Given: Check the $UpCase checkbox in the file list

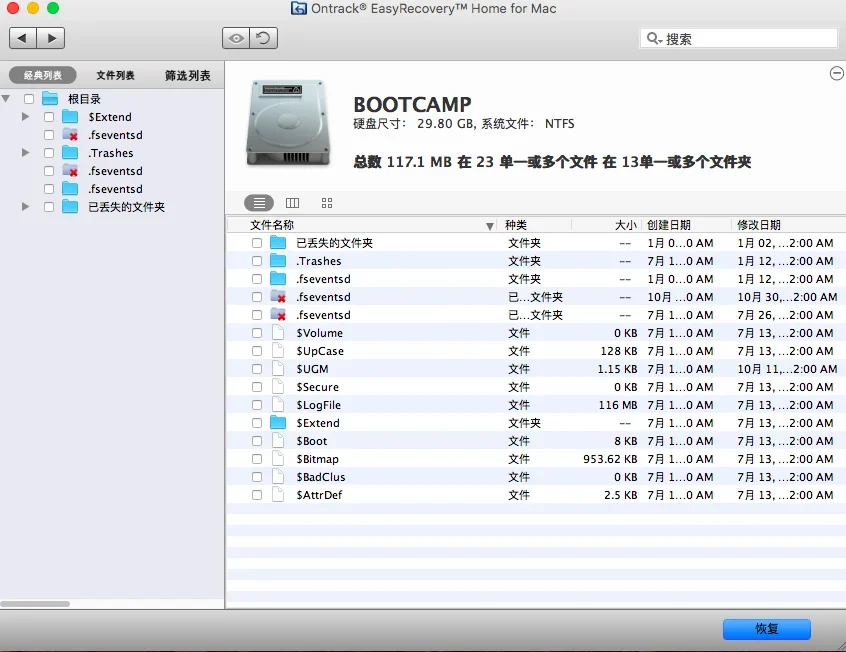Looking at the screenshot, I should [x=257, y=351].
